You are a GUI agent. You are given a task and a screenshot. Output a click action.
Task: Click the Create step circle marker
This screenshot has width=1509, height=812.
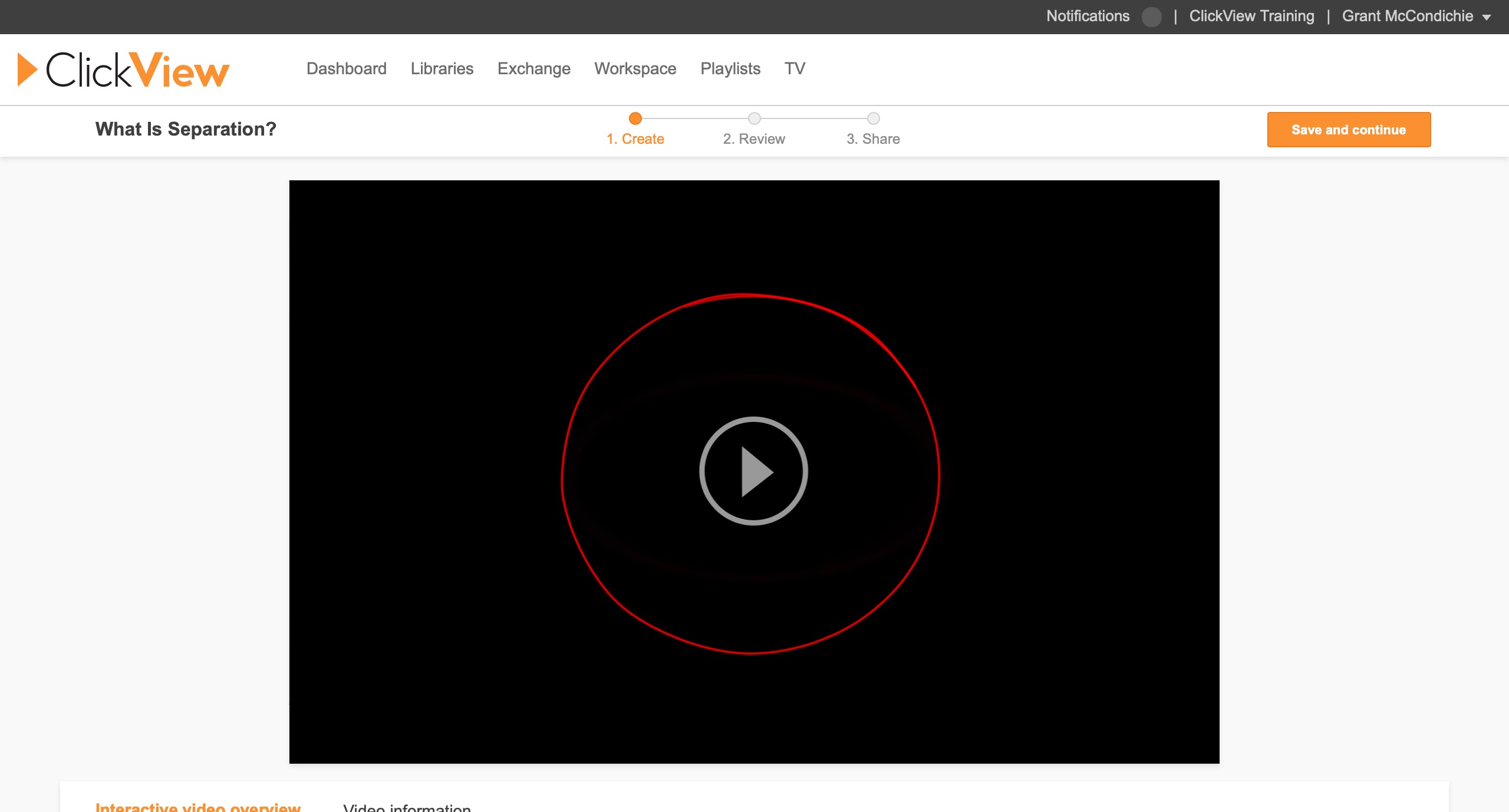(x=635, y=118)
